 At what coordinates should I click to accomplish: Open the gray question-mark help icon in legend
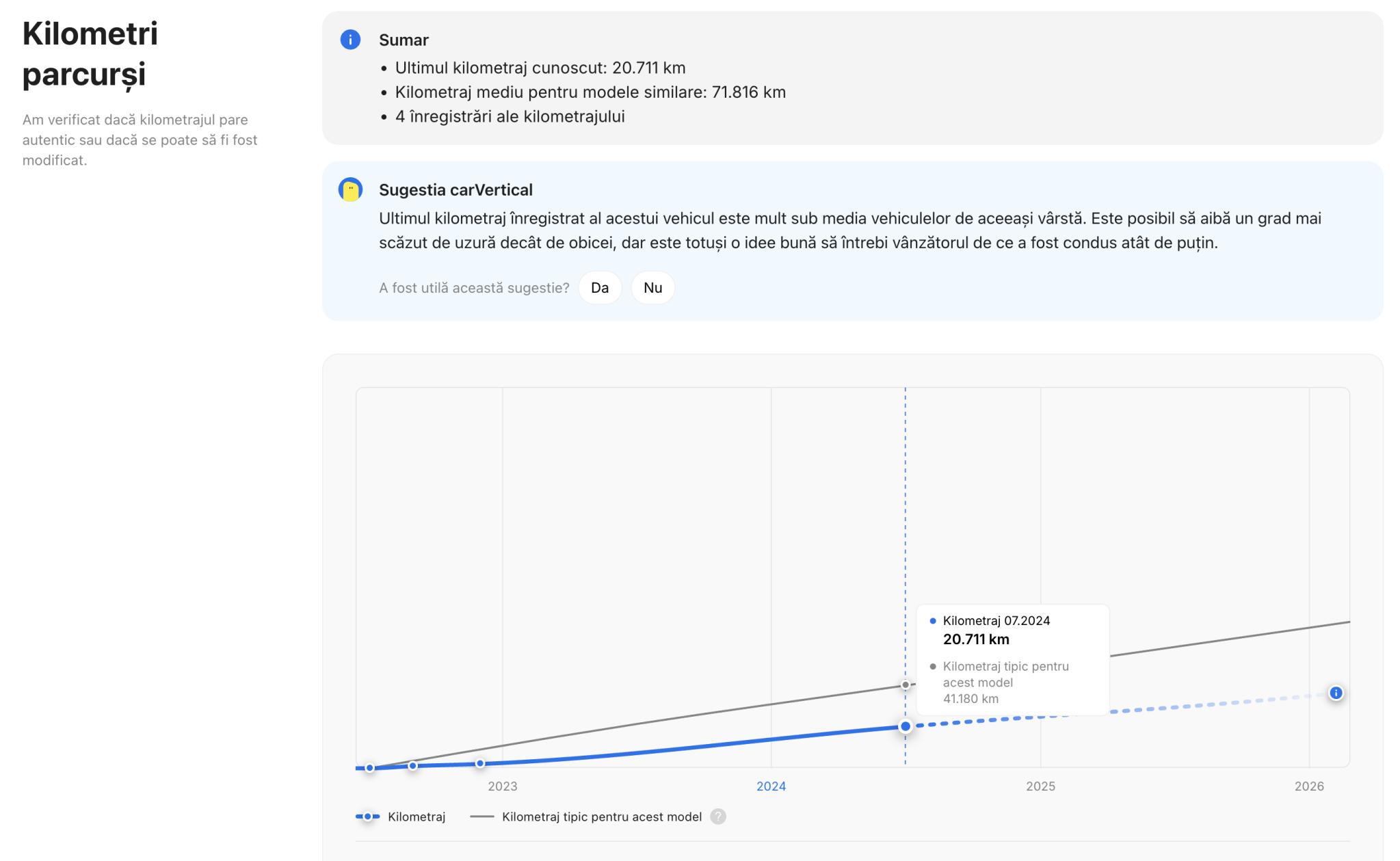click(717, 817)
